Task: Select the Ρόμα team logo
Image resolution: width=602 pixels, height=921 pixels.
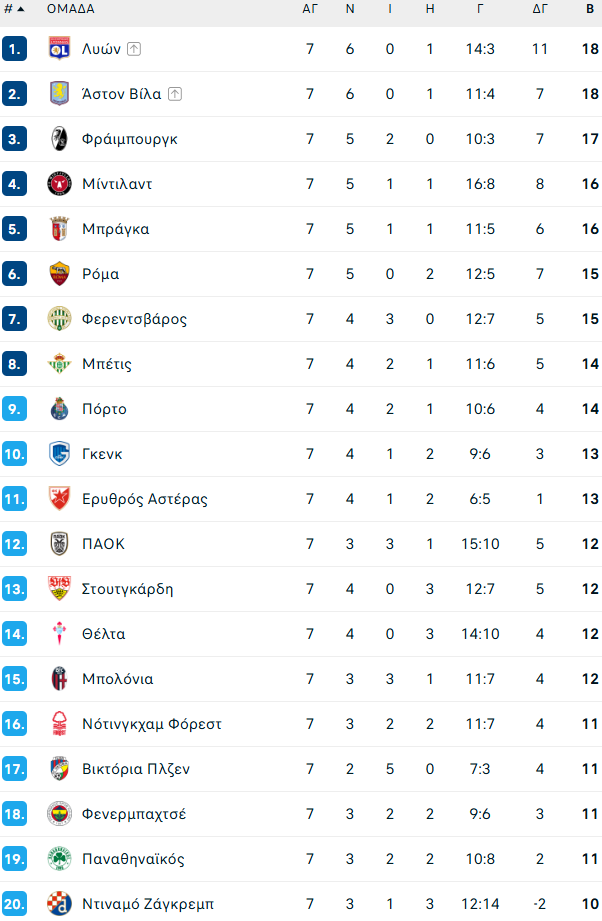Action: tap(57, 273)
